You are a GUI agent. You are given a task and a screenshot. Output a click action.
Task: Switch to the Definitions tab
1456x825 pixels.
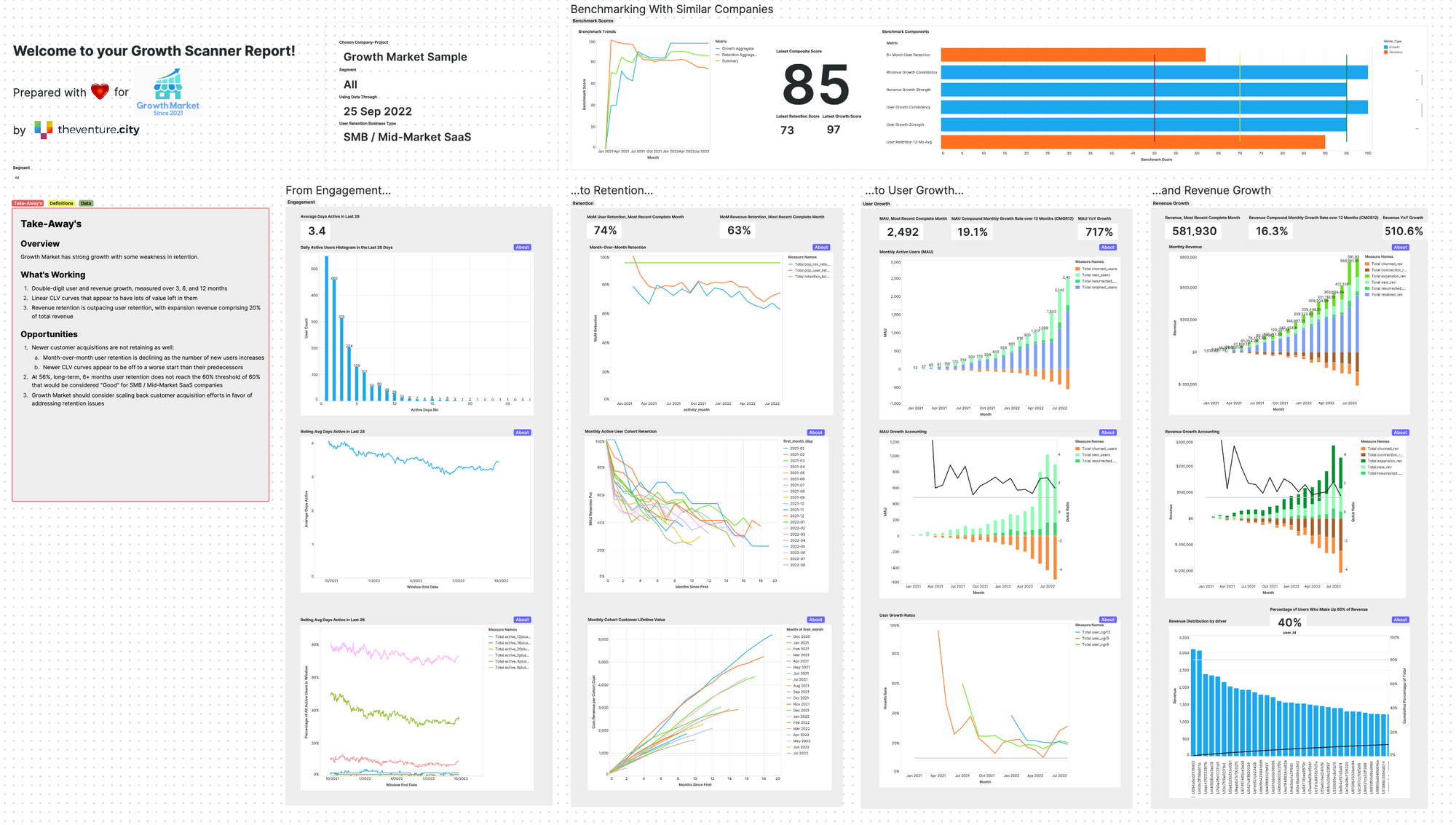coord(61,203)
